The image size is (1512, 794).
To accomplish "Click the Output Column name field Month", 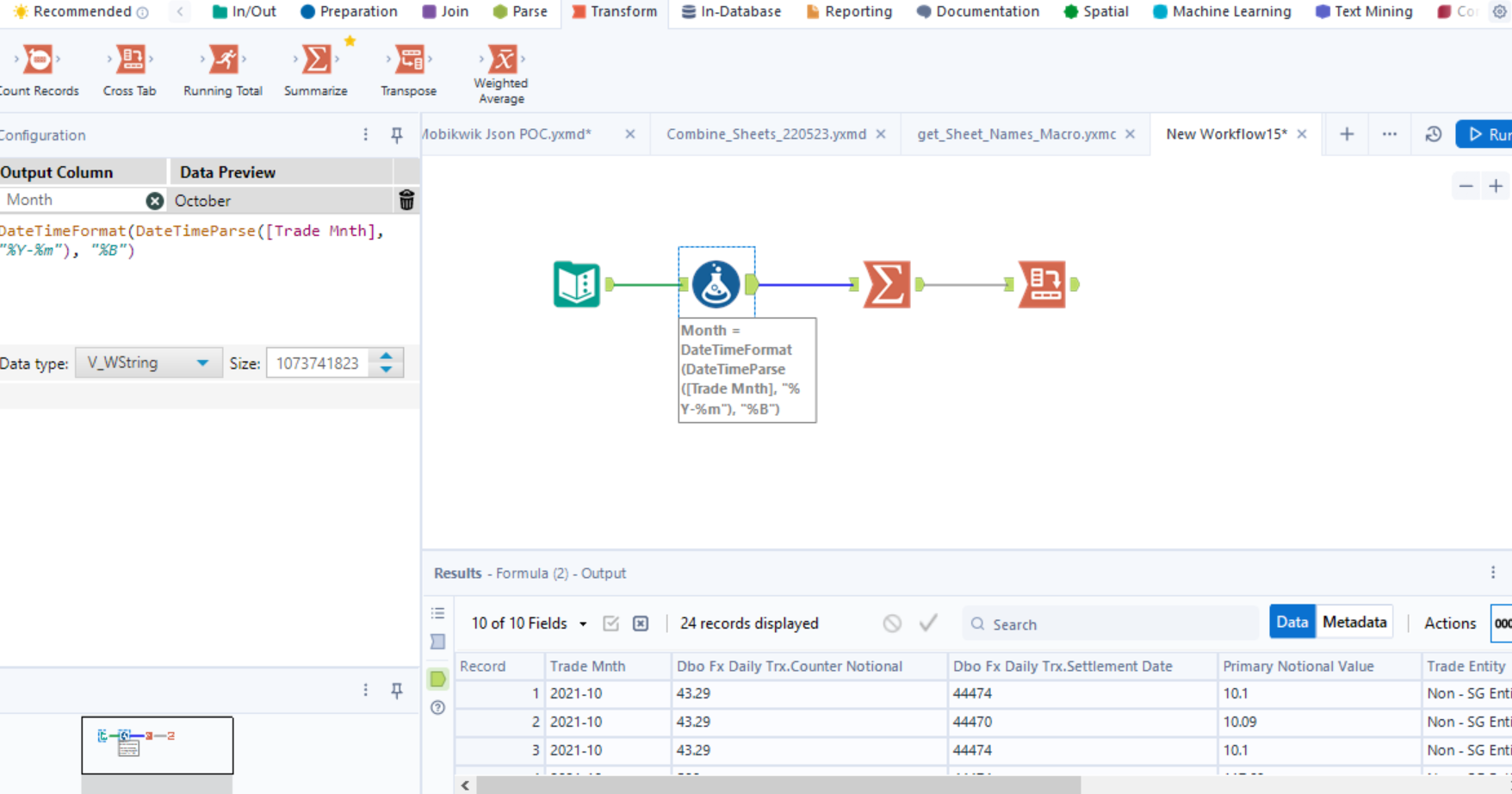I will coord(73,200).
